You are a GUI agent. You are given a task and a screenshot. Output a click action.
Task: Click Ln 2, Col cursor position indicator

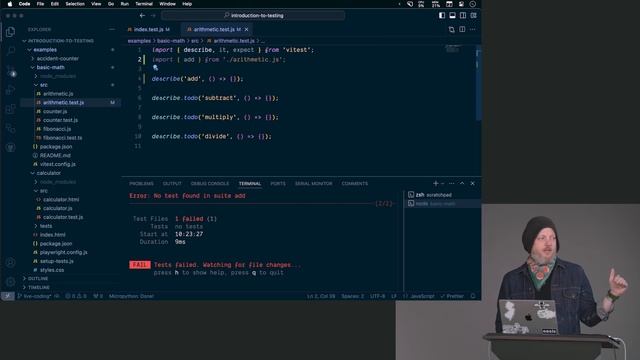point(321,296)
